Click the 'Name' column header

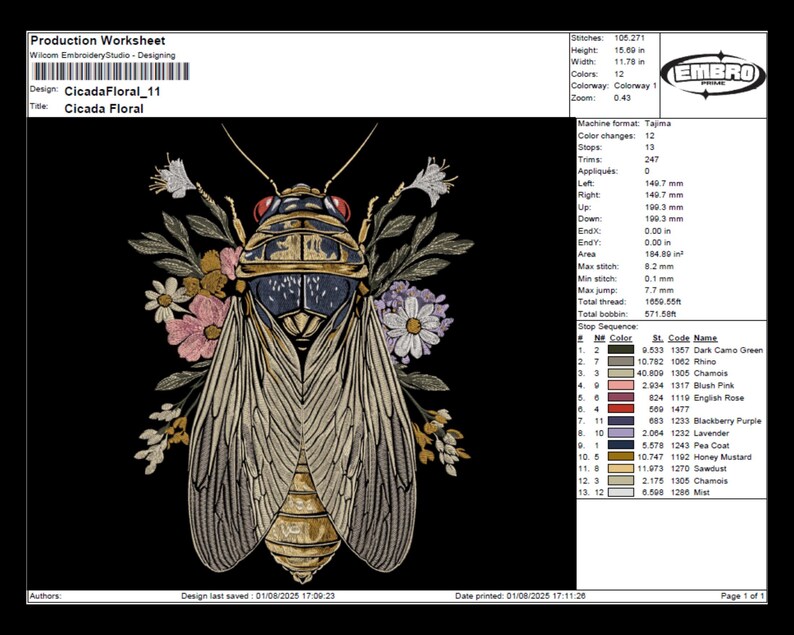point(705,338)
